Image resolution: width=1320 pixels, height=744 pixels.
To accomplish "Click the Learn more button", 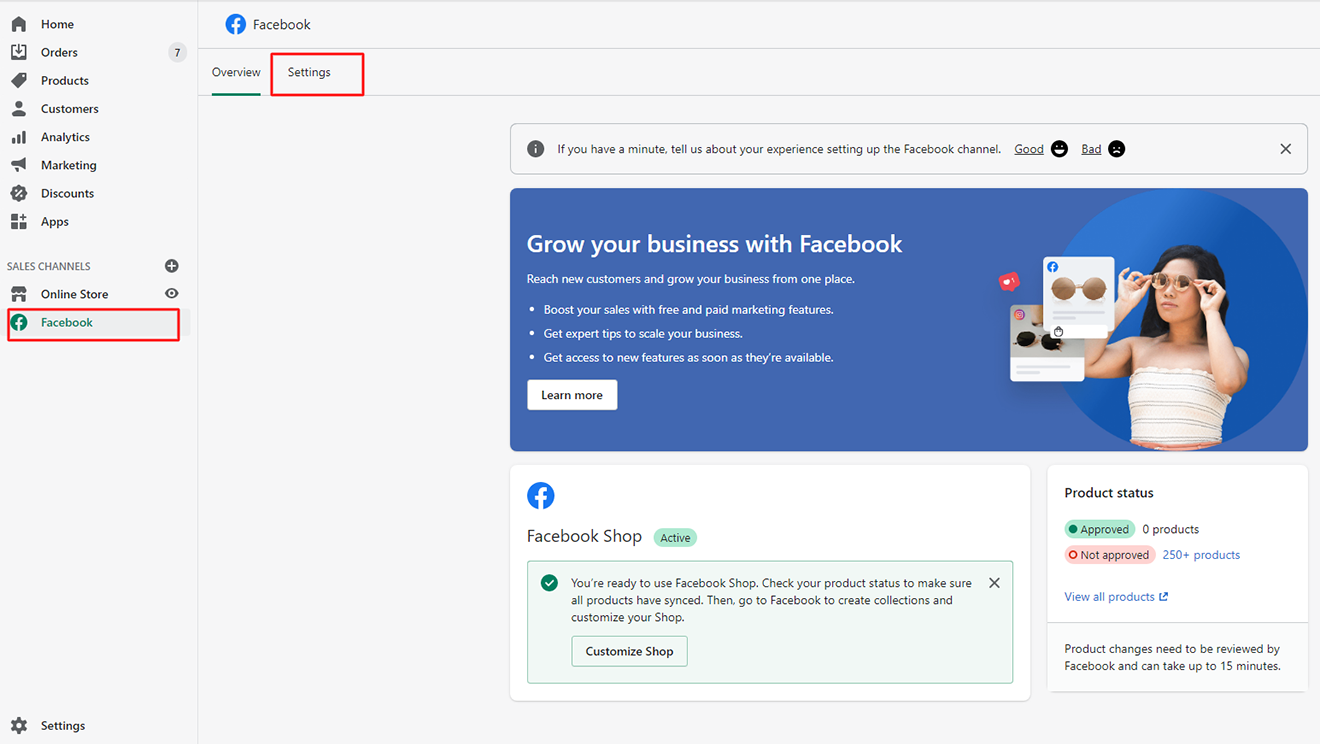I will tap(572, 395).
